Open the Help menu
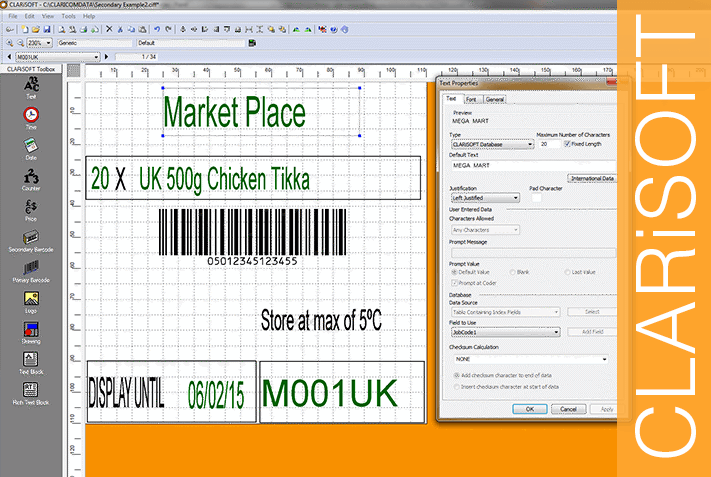Image resolution: width=711 pixels, height=477 pixels. (x=89, y=16)
